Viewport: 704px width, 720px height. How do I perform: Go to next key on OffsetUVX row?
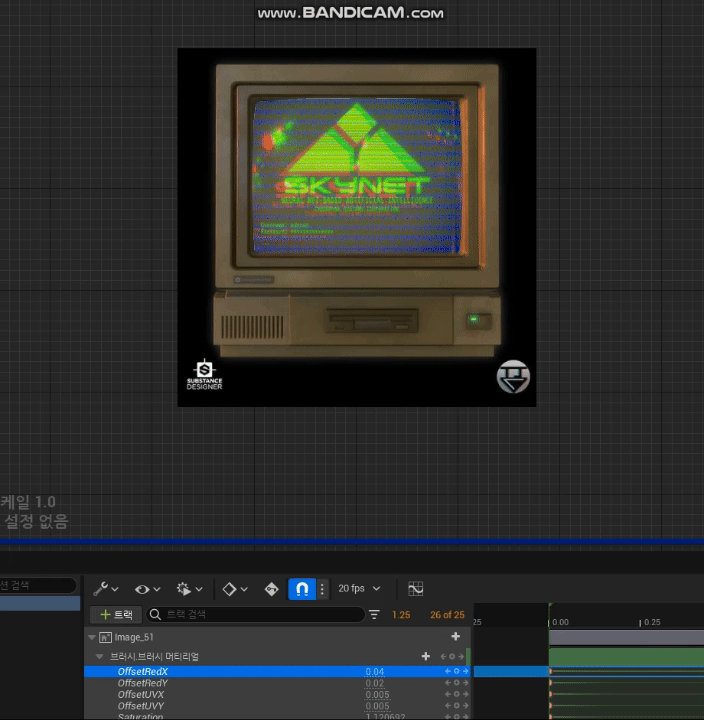pos(465,694)
